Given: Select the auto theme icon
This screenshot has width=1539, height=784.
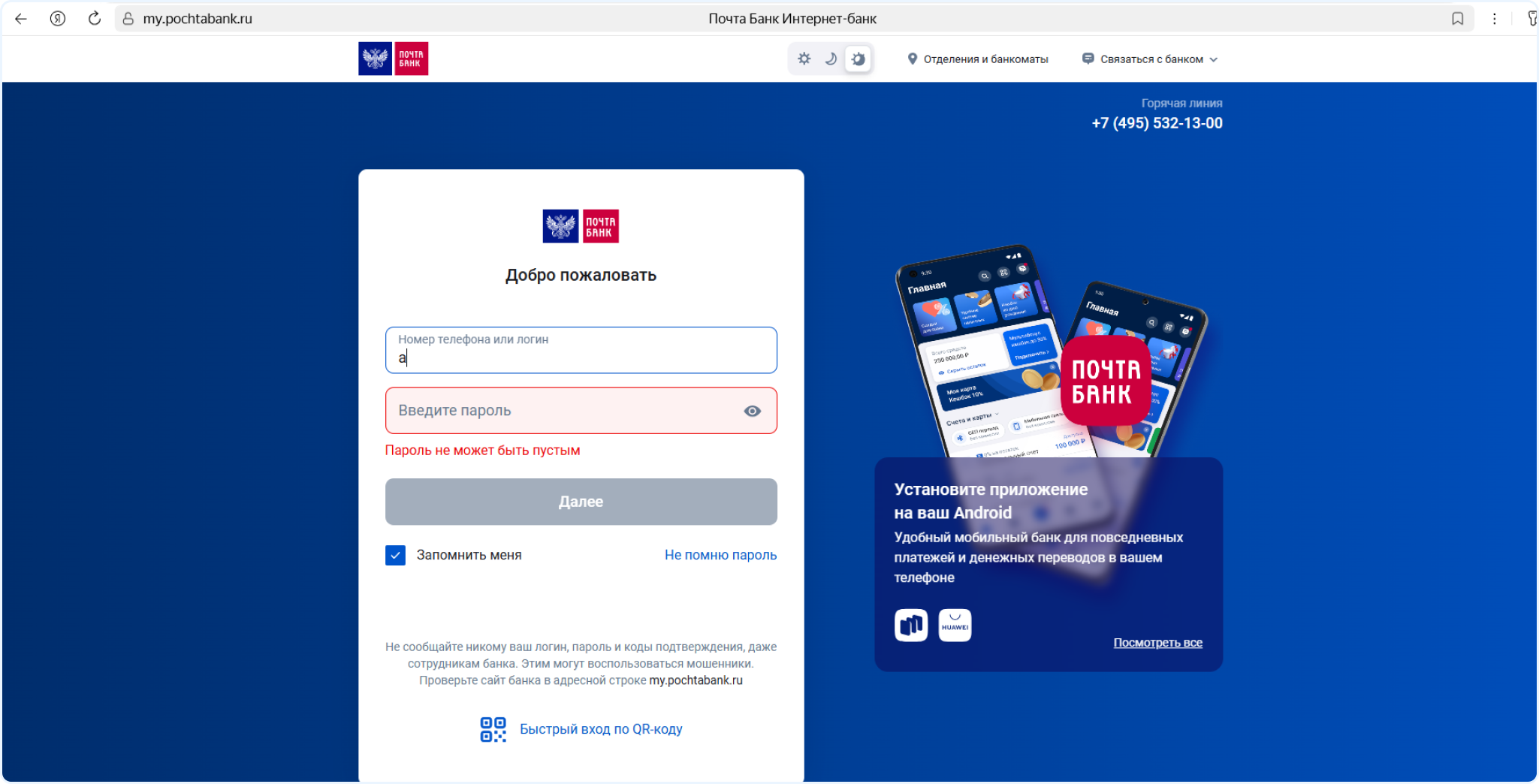Looking at the screenshot, I should pos(858,59).
